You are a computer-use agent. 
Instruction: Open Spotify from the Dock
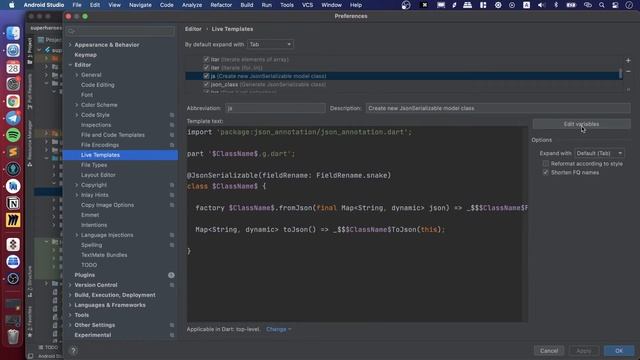click(13, 135)
